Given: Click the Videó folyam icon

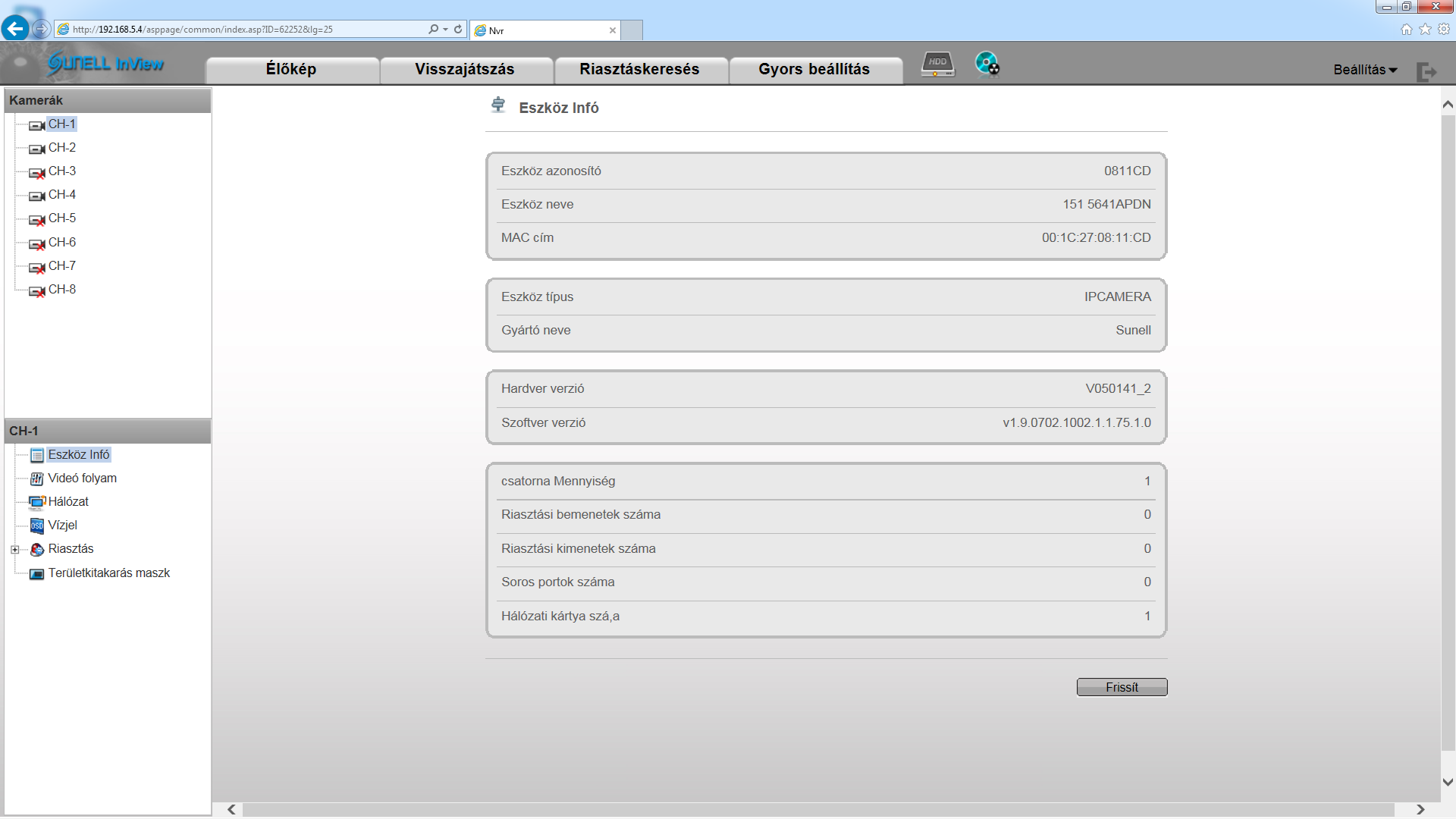Looking at the screenshot, I should [36, 479].
